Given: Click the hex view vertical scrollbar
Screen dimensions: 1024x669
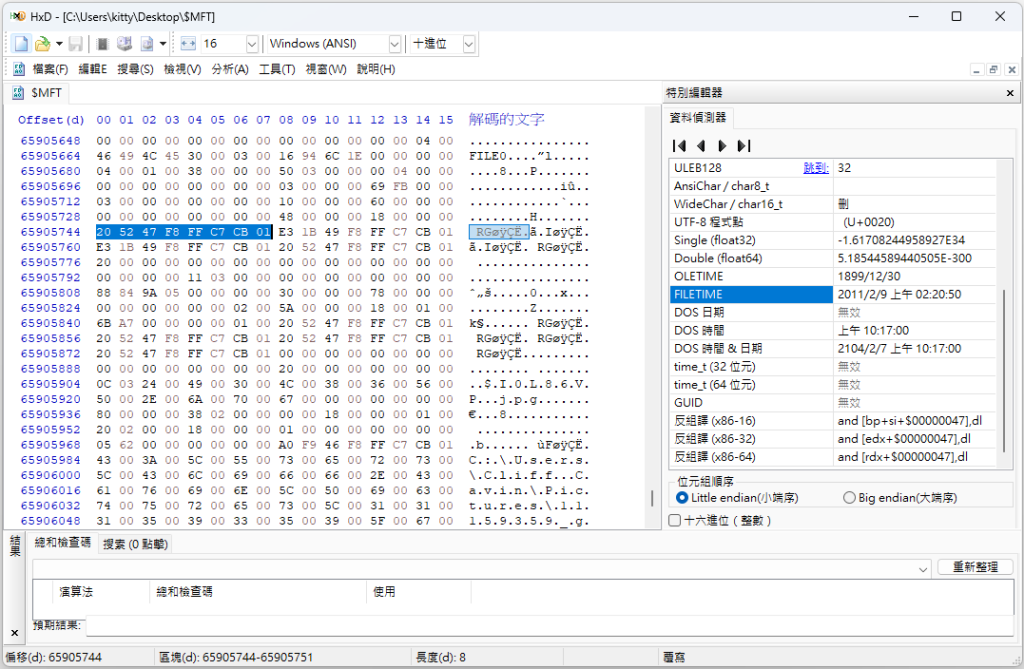Looking at the screenshot, I should pos(652,317).
